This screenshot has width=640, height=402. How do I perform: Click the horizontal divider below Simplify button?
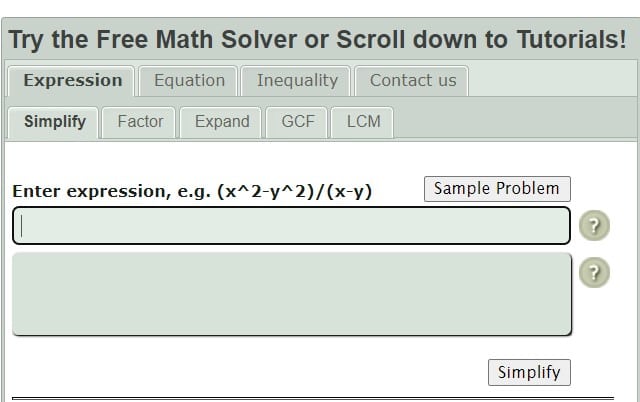(x=313, y=398)
